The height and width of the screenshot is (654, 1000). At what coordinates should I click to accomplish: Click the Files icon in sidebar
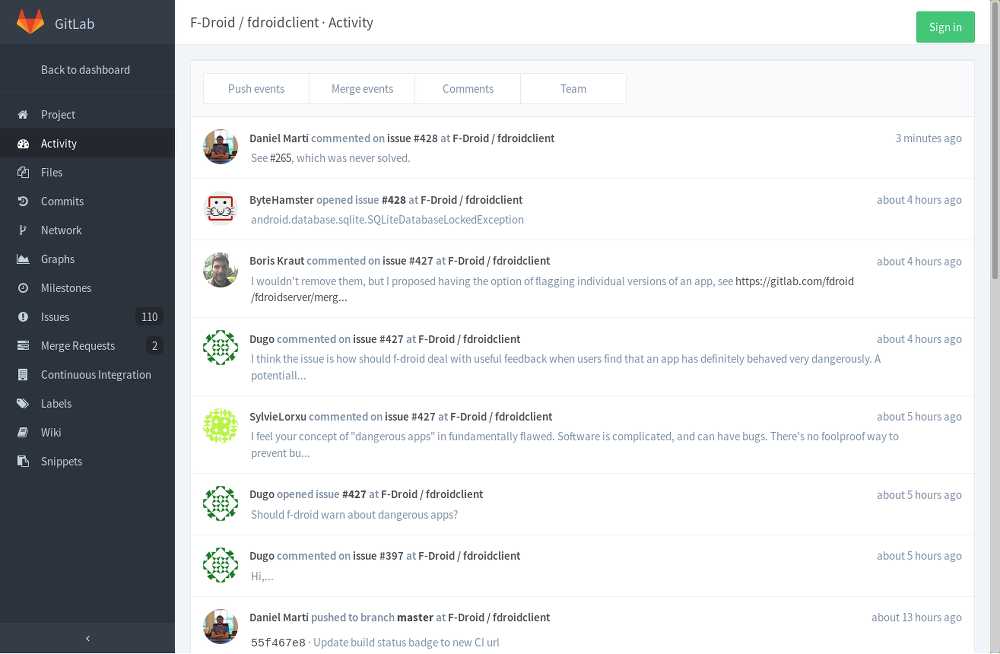click(23, 173)
